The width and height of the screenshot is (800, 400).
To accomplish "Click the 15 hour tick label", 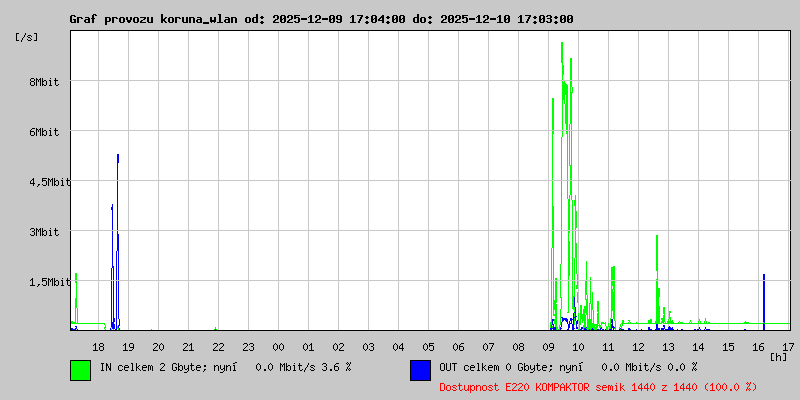I will point(728,347).
